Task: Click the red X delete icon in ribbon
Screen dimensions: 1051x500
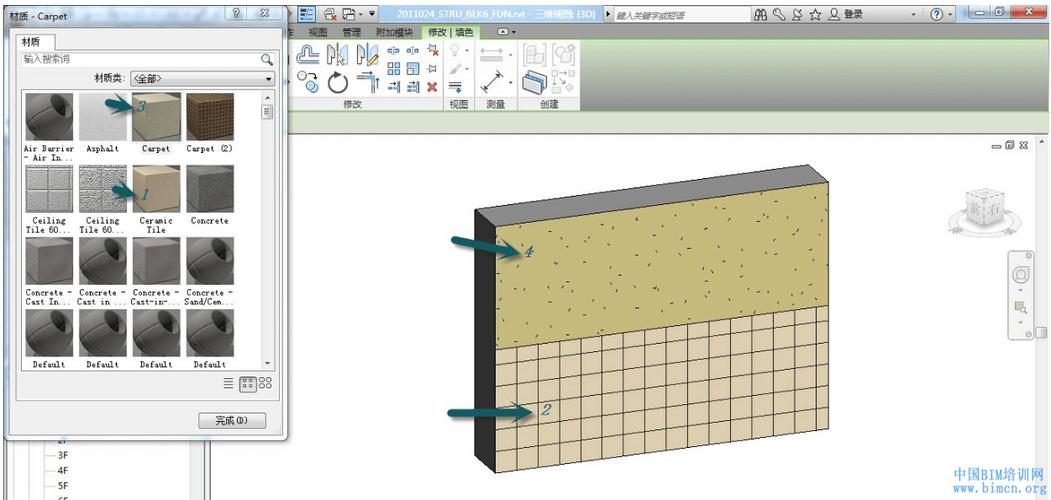Action: [432, 87]
